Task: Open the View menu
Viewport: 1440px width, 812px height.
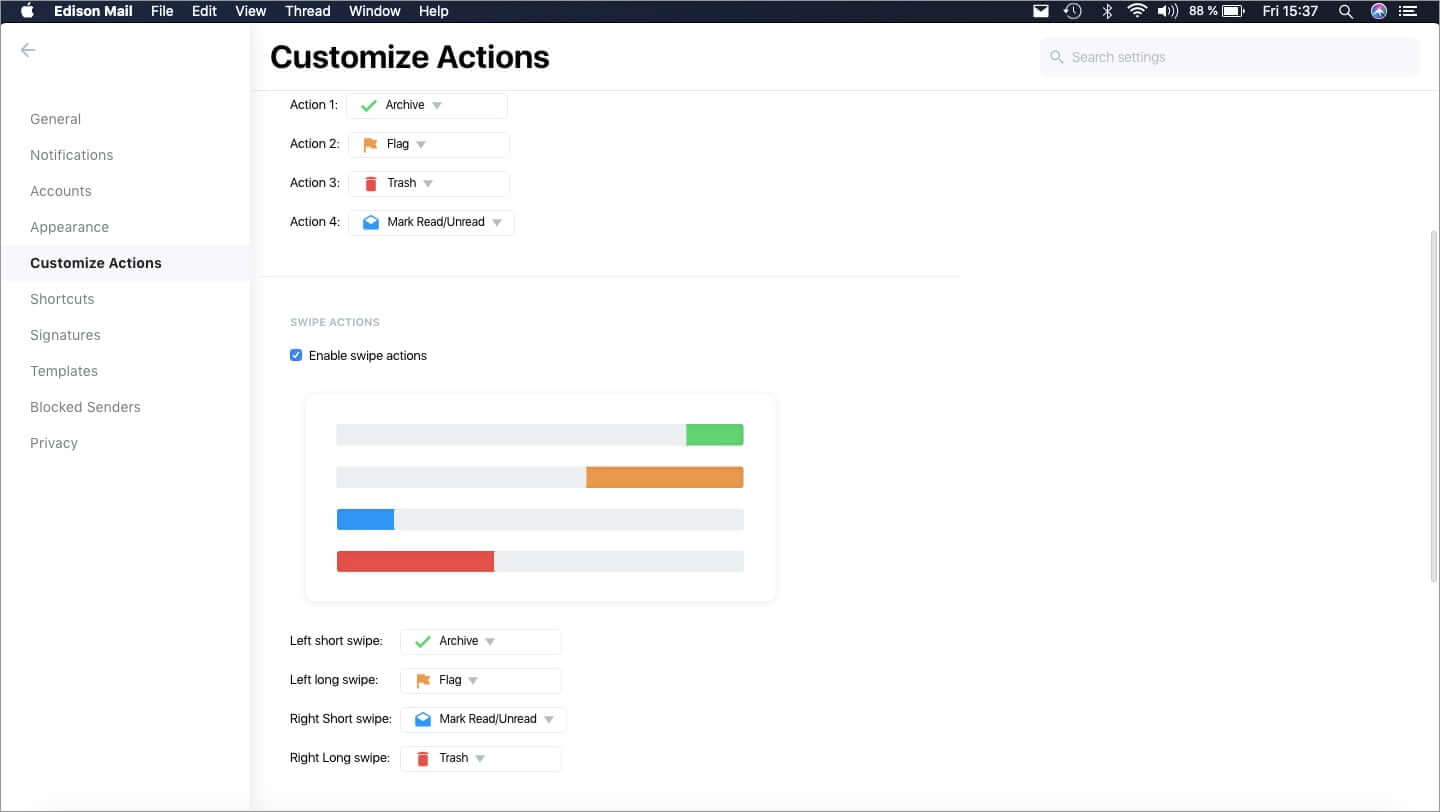Action: pyautogui.click(x=250, y=11)
